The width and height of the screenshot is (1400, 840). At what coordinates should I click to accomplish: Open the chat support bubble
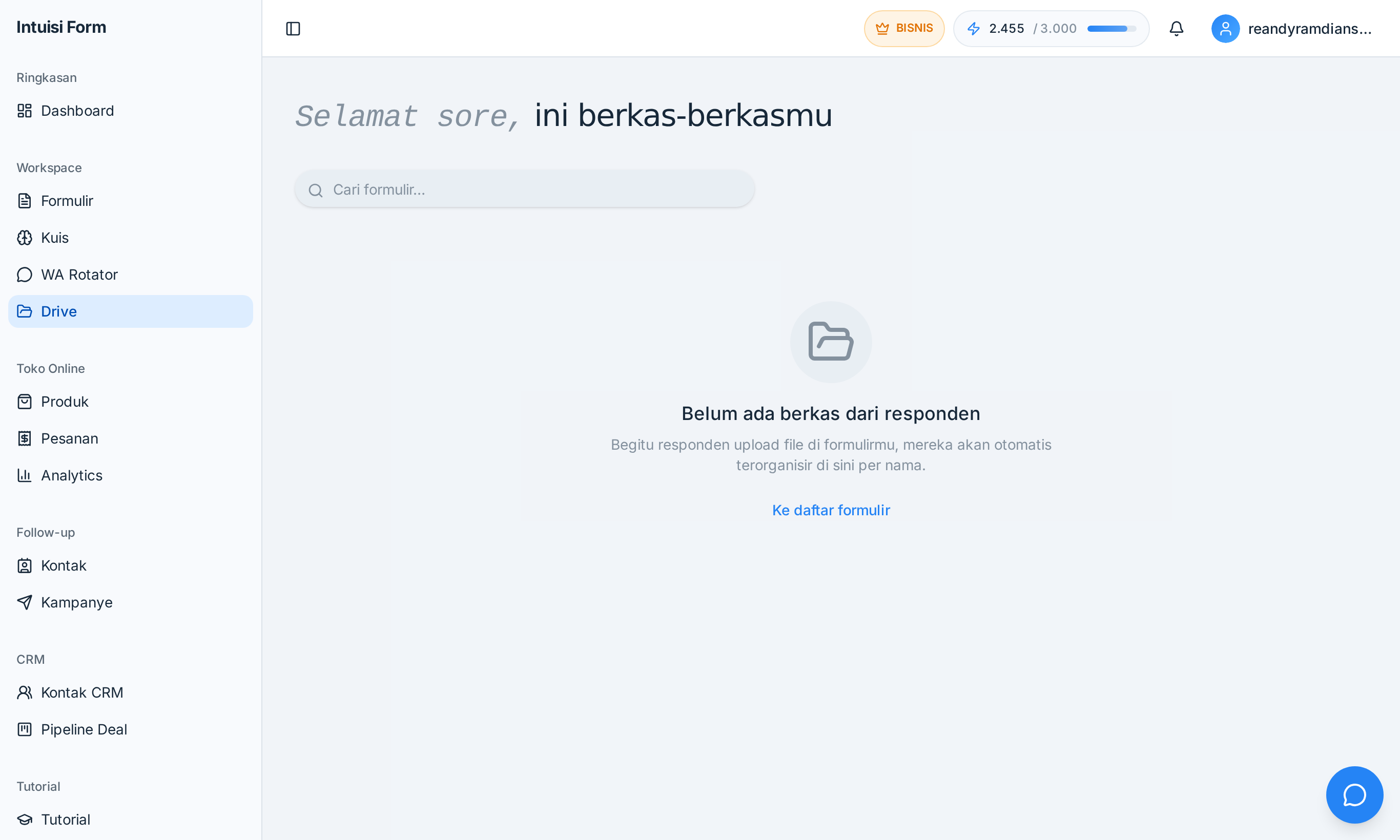click(1354, 794)
